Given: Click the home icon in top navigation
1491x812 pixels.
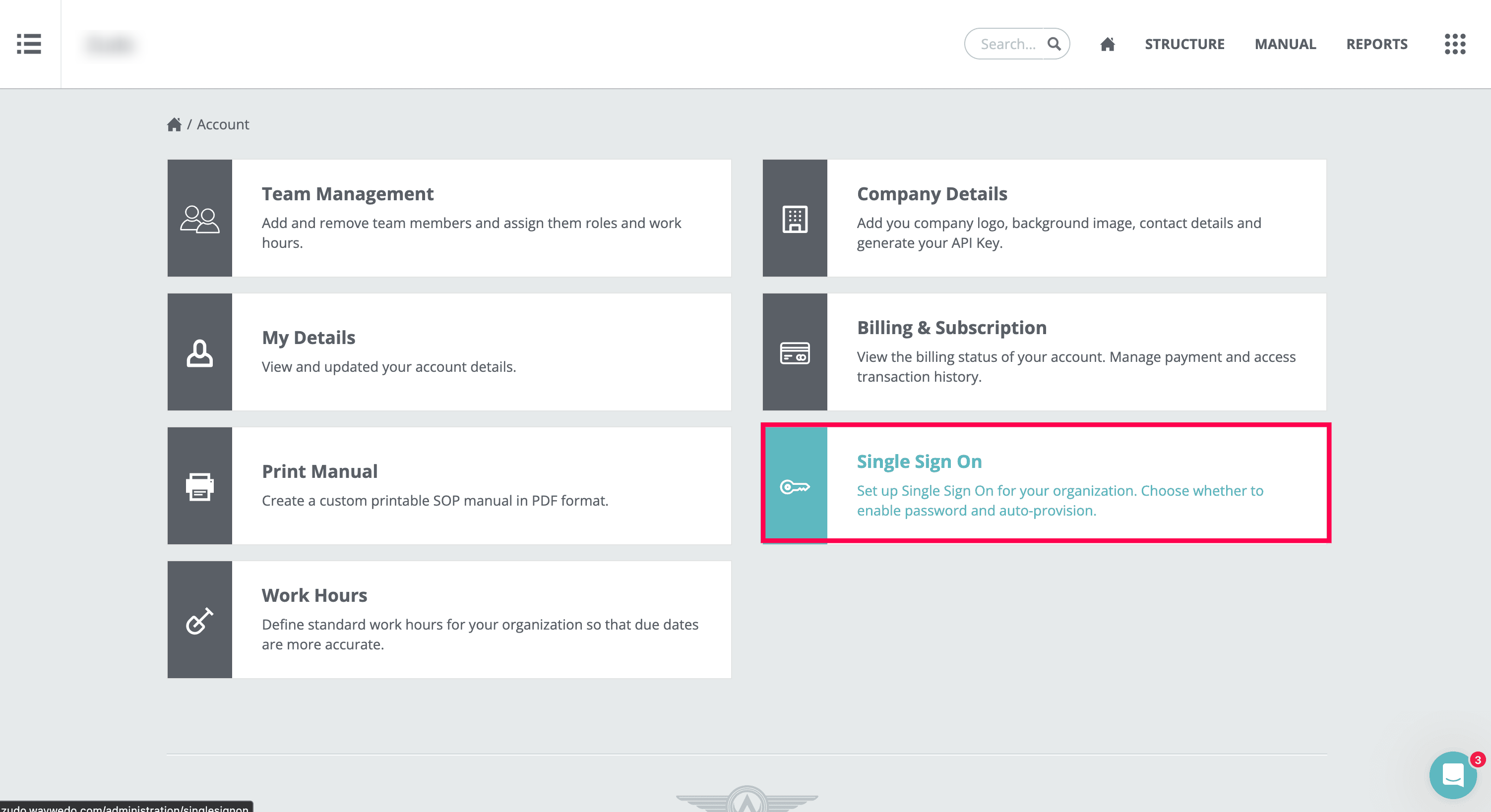Looking at the screenshot, I should 1107,44.
